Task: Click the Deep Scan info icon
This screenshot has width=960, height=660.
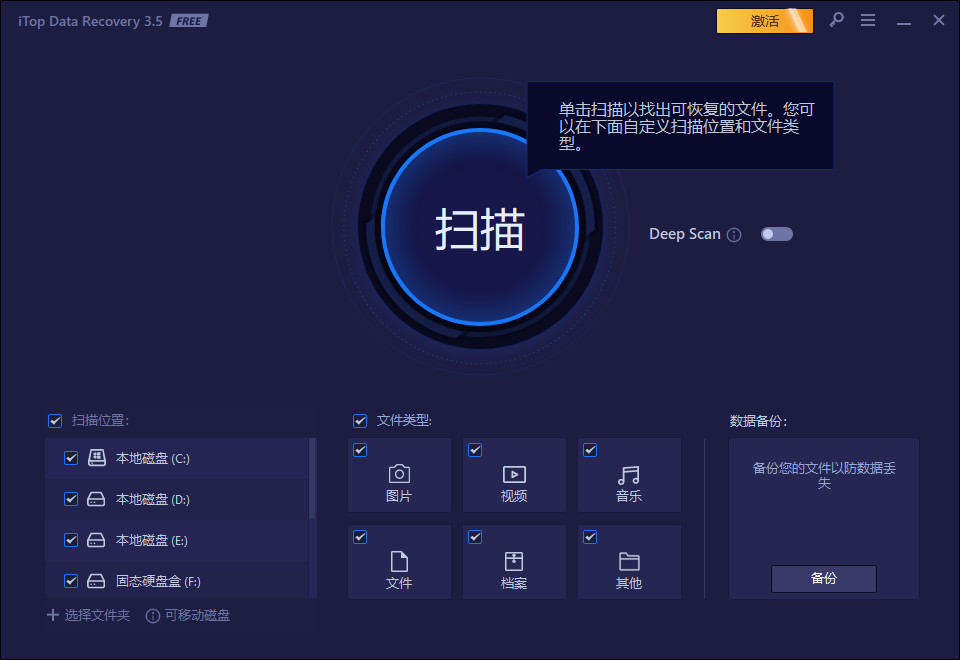Action: pos(734,234)
